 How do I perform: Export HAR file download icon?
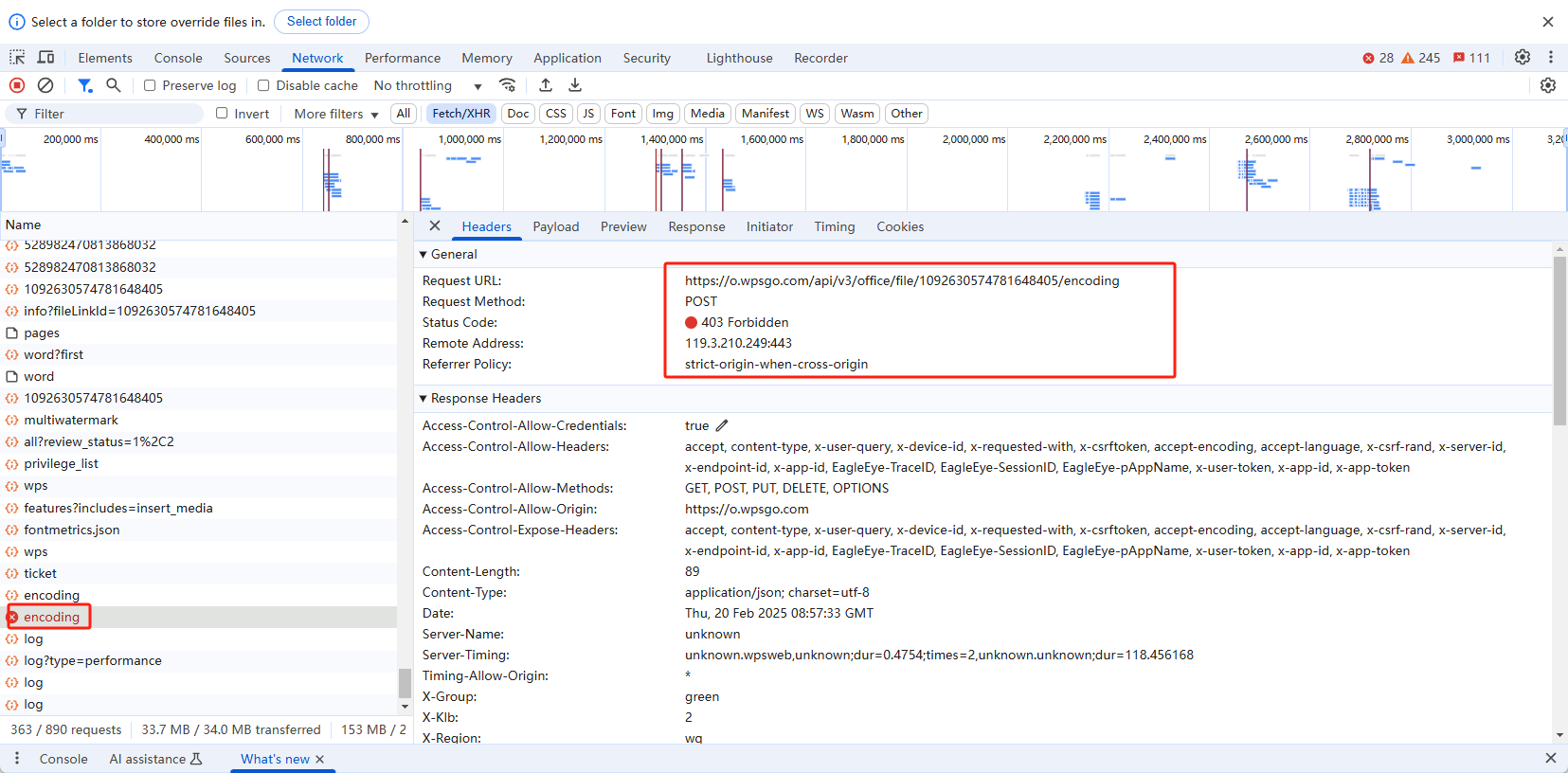coord(575,85)
